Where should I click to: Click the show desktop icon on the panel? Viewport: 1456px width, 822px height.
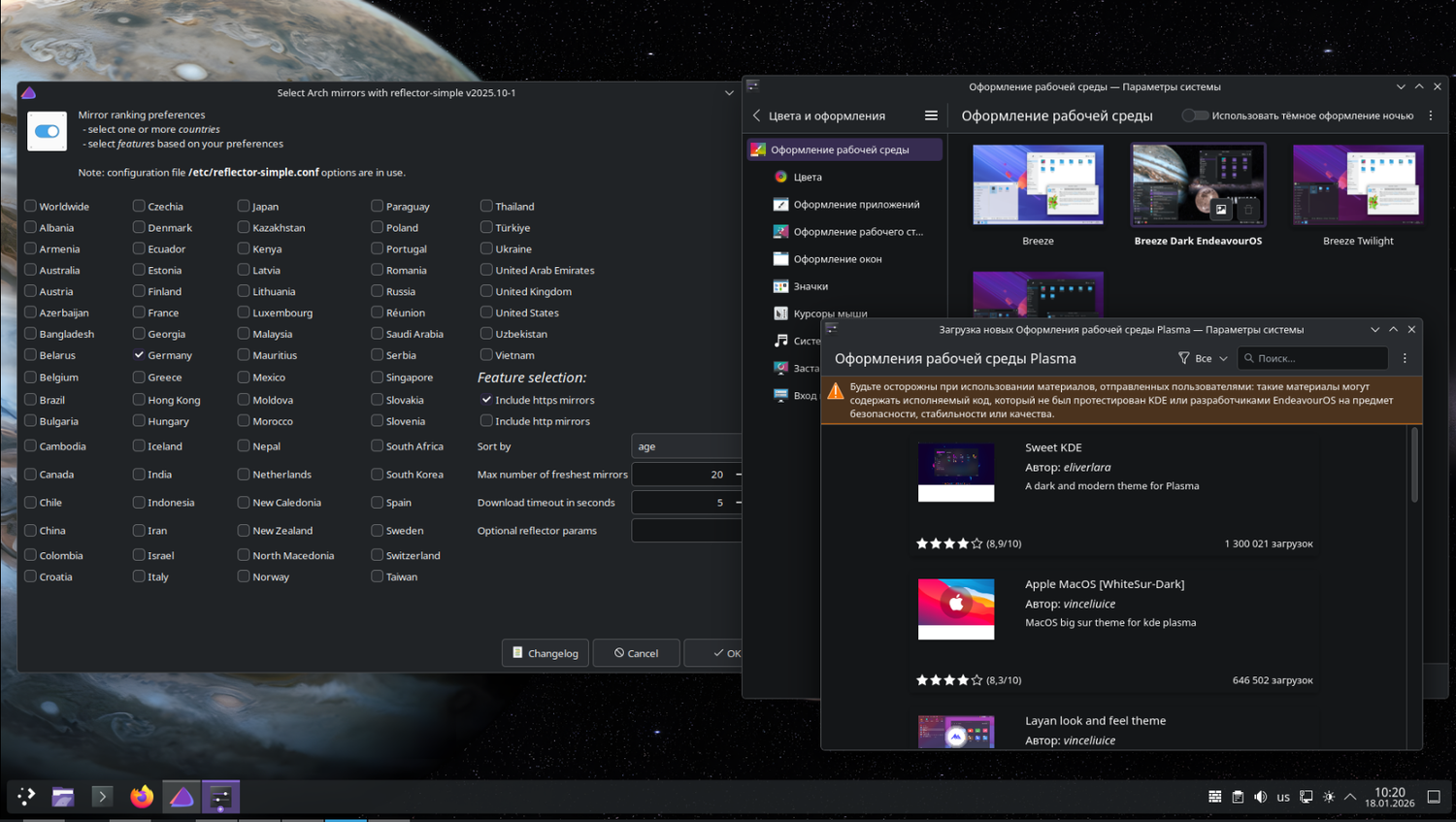click(x=1434, y=797)
